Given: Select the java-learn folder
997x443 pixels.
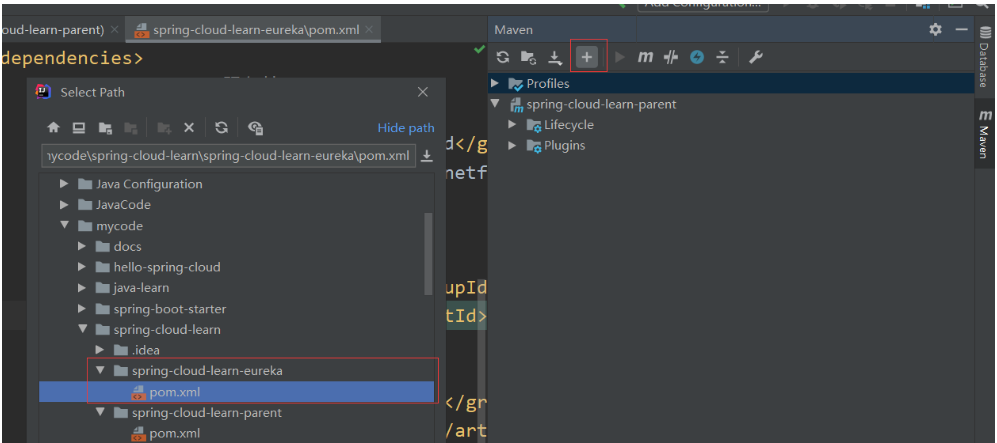Looking at the screenshot, I should tap(142, 288).
